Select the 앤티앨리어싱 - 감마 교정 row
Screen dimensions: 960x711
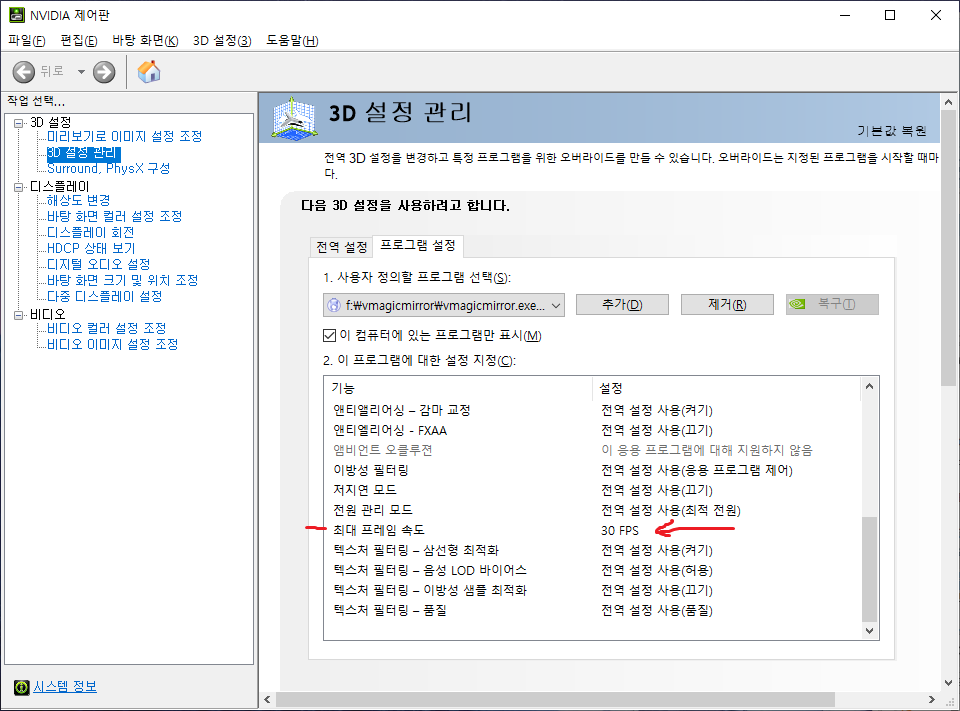coord(593,410)
